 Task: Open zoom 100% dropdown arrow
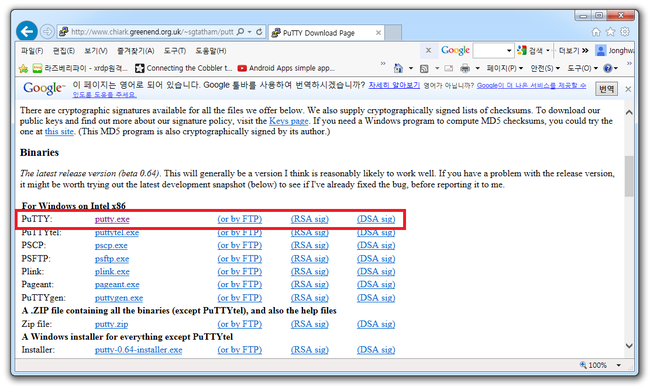point(618,365)
